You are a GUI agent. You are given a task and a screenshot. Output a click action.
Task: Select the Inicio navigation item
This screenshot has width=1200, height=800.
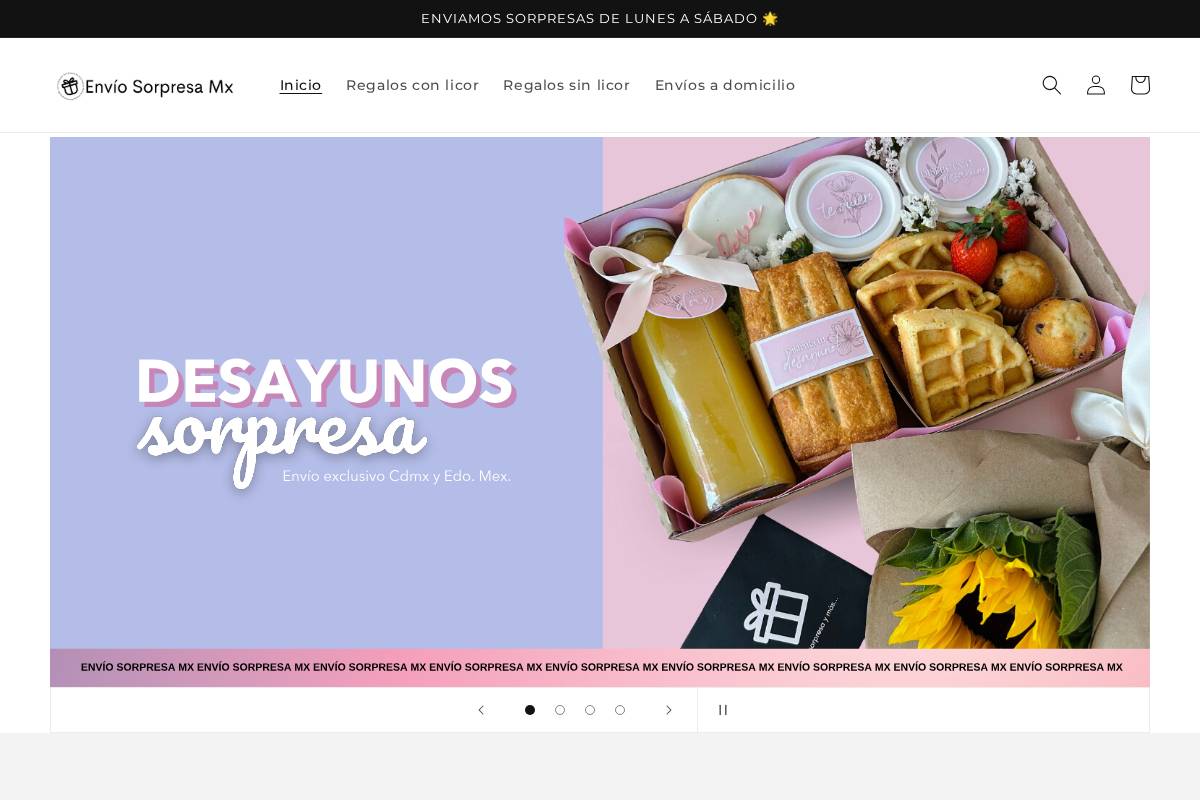[300, 85]
